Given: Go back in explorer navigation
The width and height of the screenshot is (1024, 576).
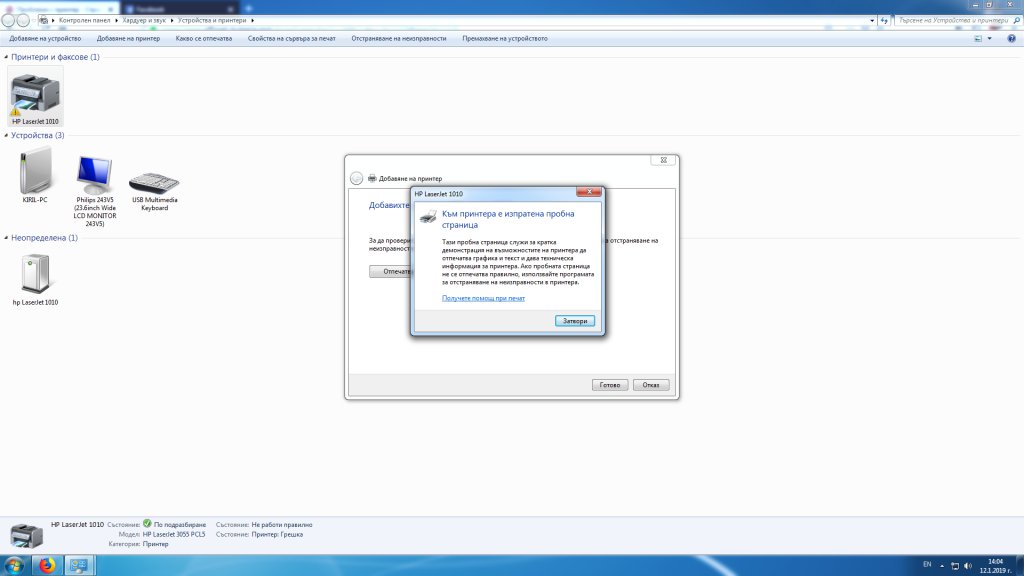Looking at the screenshot, I should coord(8,20).
